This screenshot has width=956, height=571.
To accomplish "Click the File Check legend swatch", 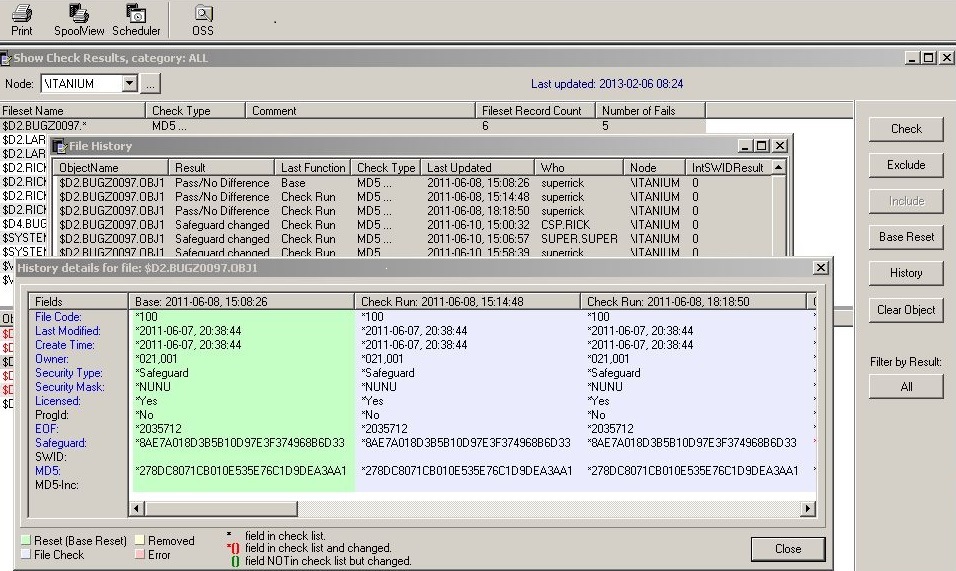I will pyautogui.click(x=26, y=554).
